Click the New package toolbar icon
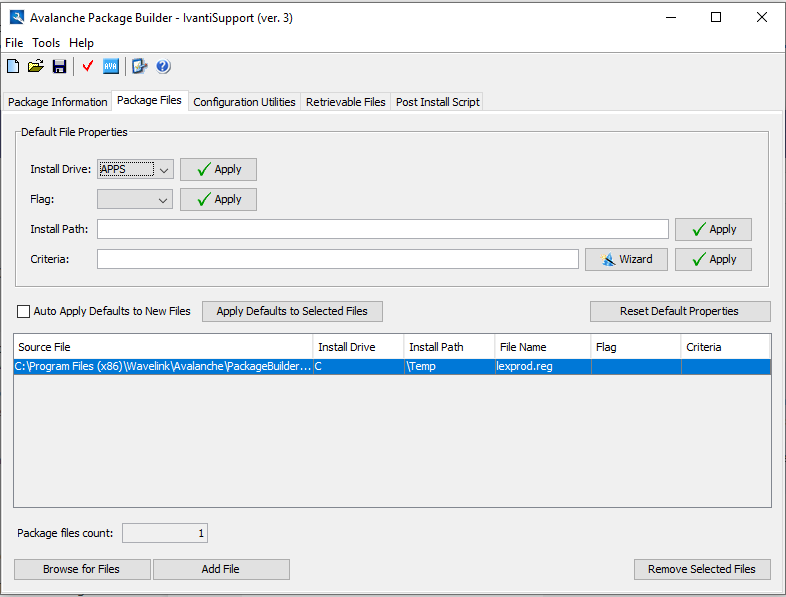The image size is (786, 597). point(14,66)
